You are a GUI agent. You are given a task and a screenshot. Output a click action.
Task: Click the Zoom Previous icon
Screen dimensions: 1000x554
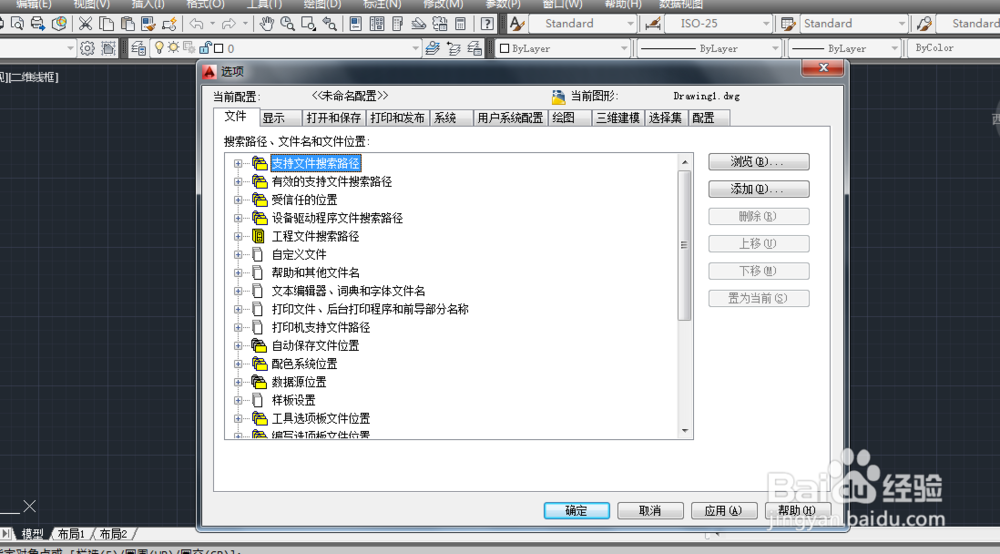tap(330, 24)
